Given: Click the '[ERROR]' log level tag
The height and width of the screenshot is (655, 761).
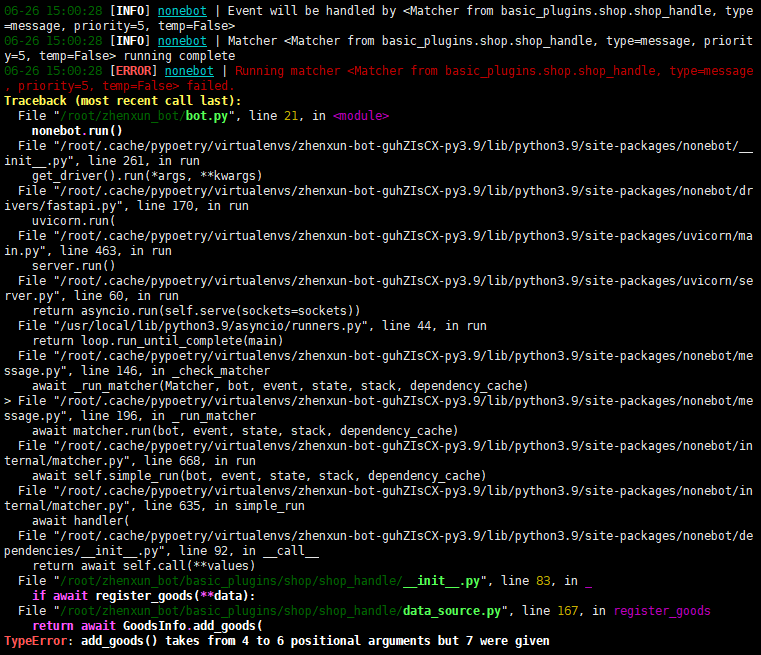Looking at the screenshot, I should pos(133,71).
